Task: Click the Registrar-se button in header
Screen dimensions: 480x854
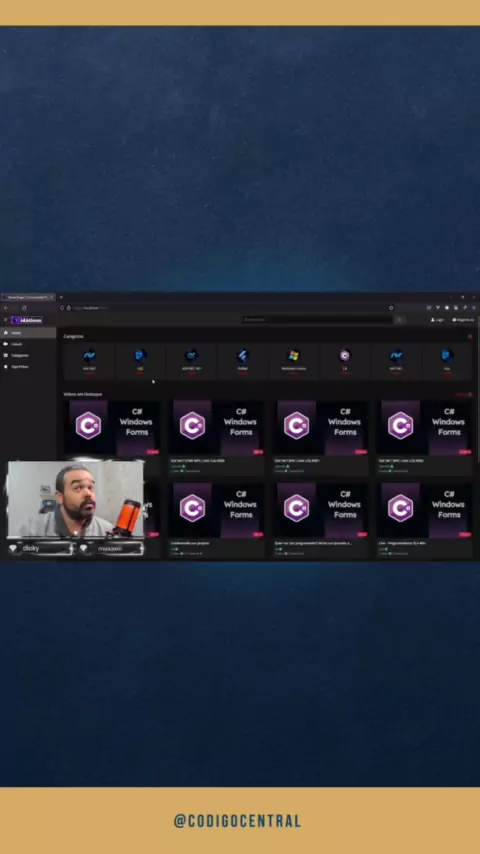Action: 463,320
